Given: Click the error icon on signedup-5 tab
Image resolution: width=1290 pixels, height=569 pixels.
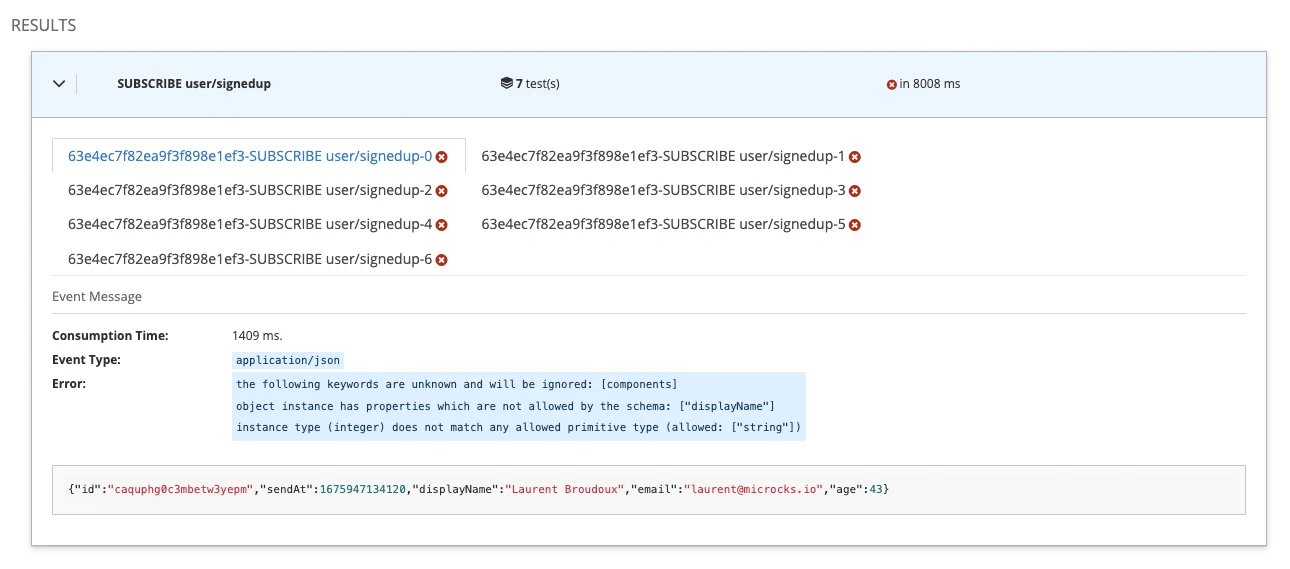Looking at the screenshot, I should pyautogui.click(x=855, y=226).
